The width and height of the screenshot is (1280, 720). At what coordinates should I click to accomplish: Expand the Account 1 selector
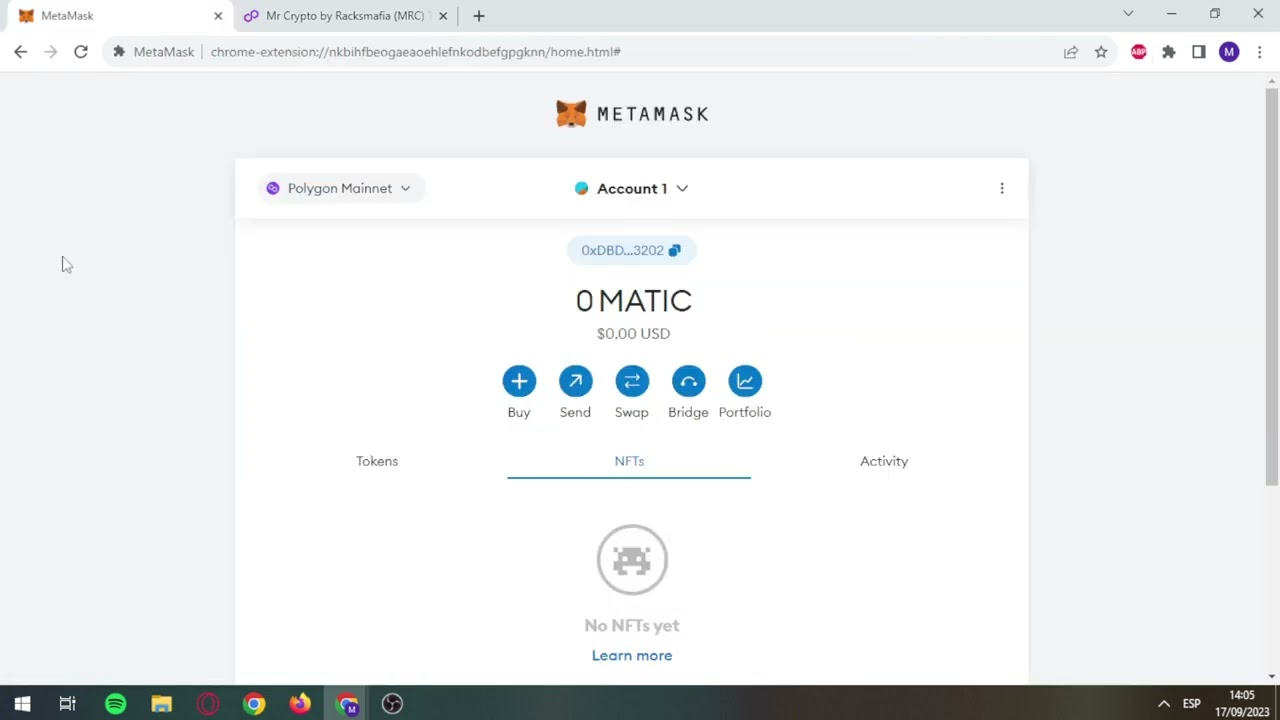pos(632,188)
